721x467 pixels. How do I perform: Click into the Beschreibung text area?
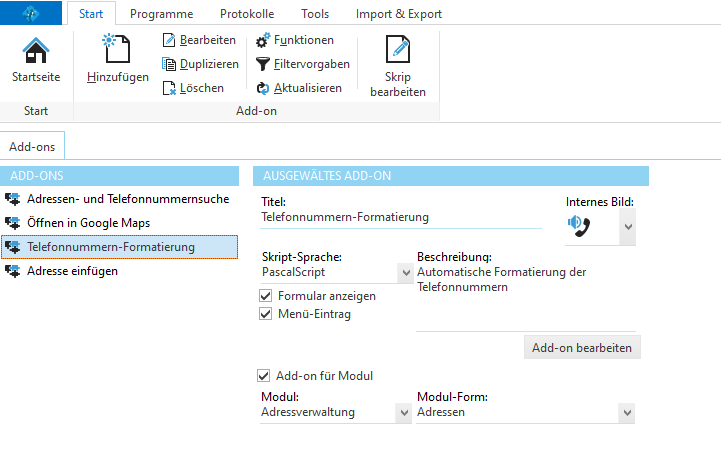(526, 297)
